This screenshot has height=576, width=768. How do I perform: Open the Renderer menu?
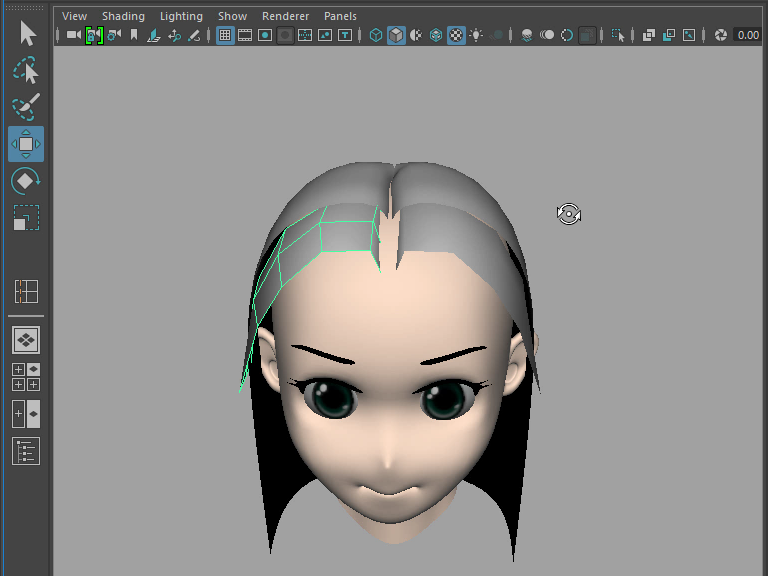click(285, 16)
